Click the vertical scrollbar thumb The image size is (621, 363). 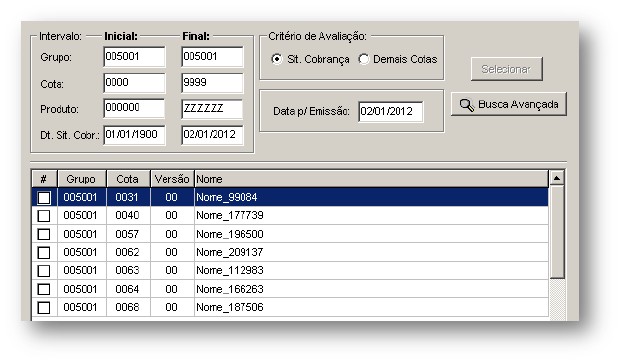click(x=557, y=232)
